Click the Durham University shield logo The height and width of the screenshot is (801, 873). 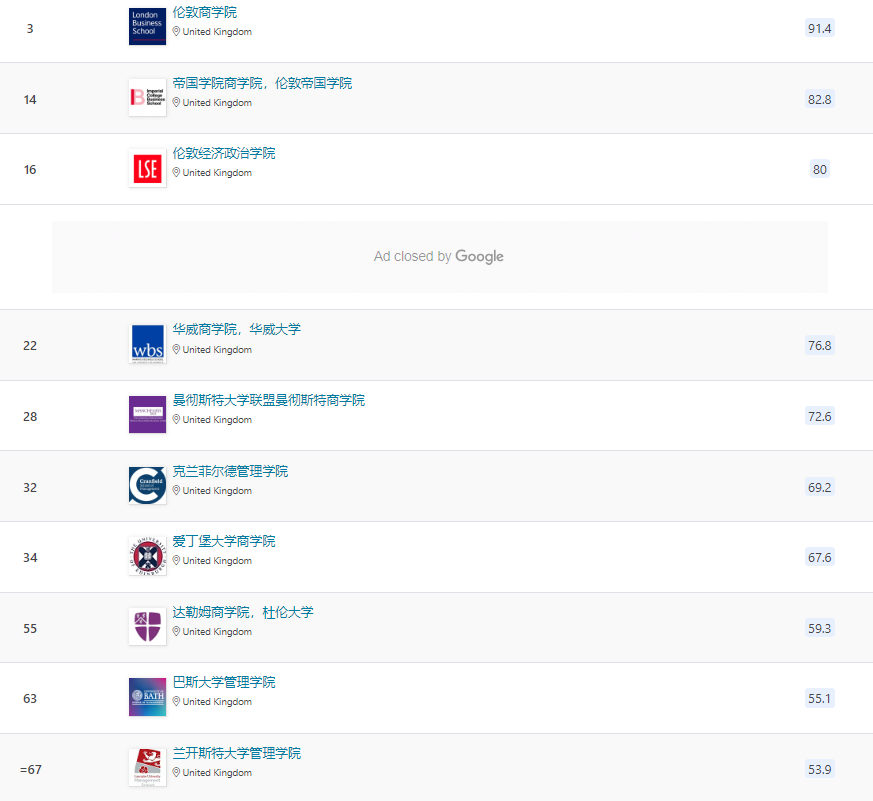pyautogui.click(x=147, y=626)
